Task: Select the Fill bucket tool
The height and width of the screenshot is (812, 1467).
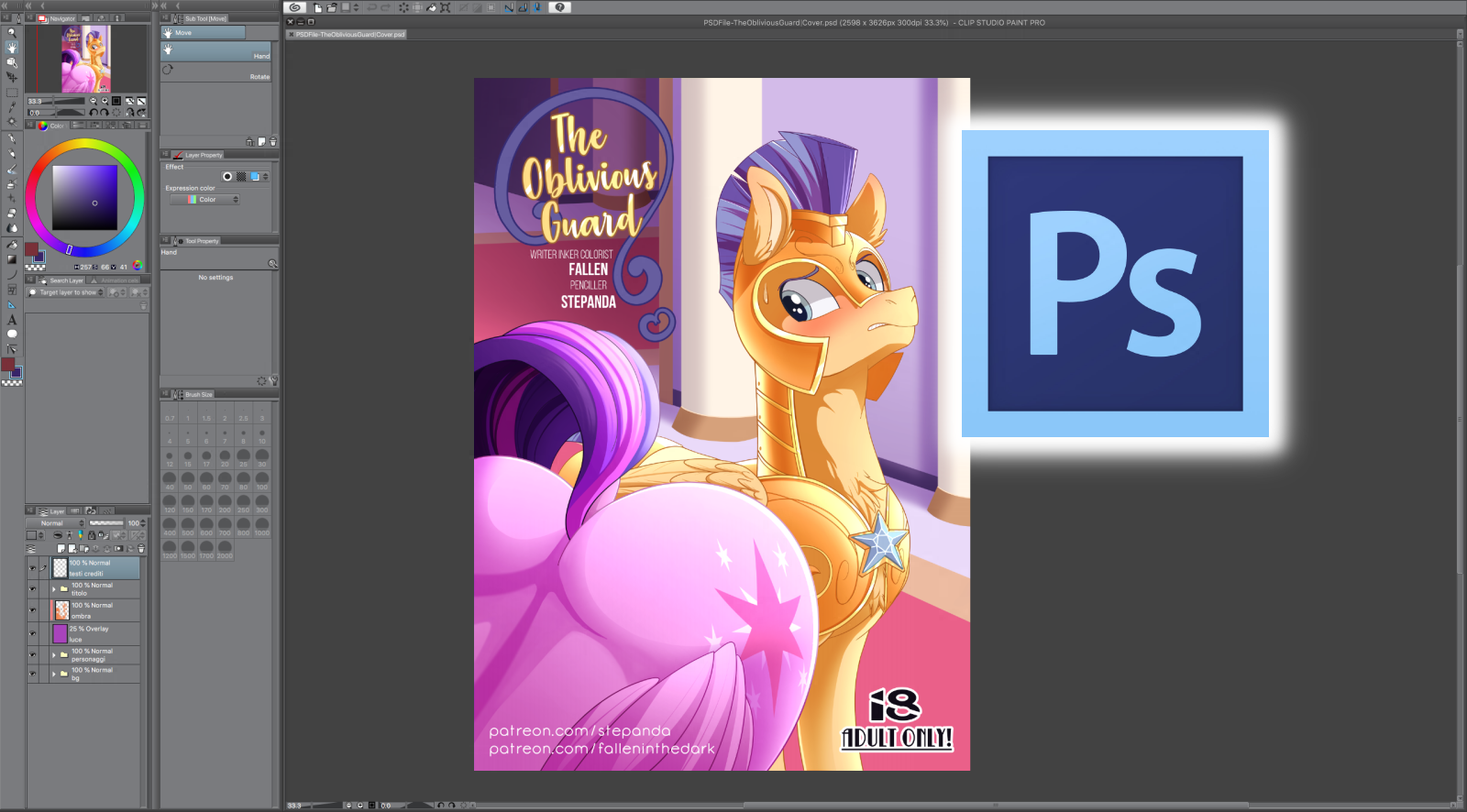Action: [12, 245]
